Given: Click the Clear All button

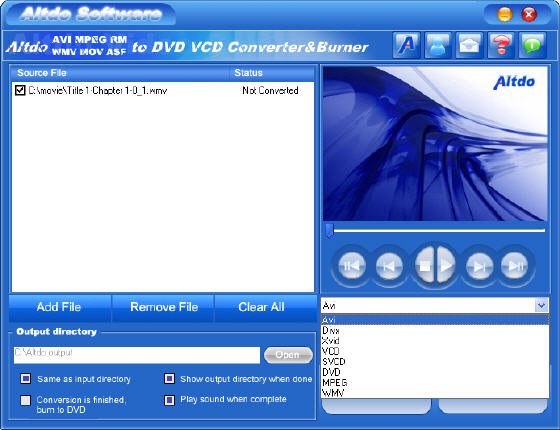Looking at the screenshot, I should point(262,307).
